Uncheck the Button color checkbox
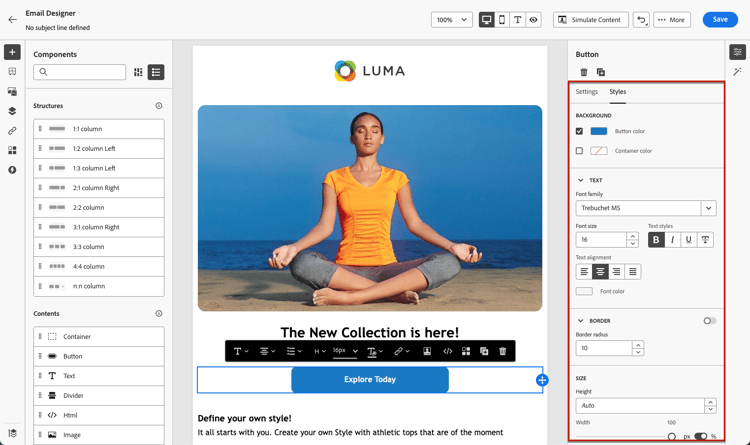Screen dimensions: 750x445 tap(579, 131)
